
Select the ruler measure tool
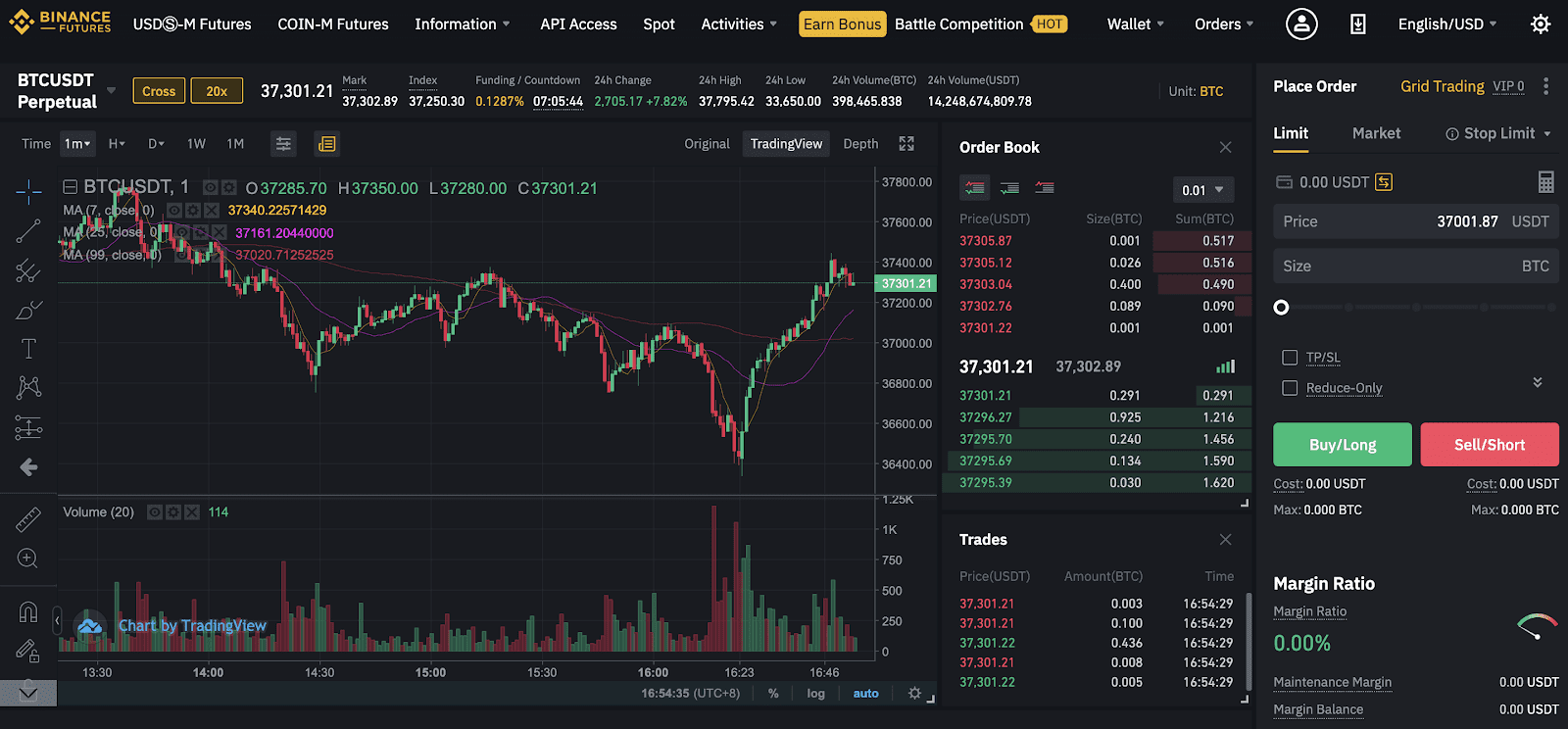(x=28, y=518)
